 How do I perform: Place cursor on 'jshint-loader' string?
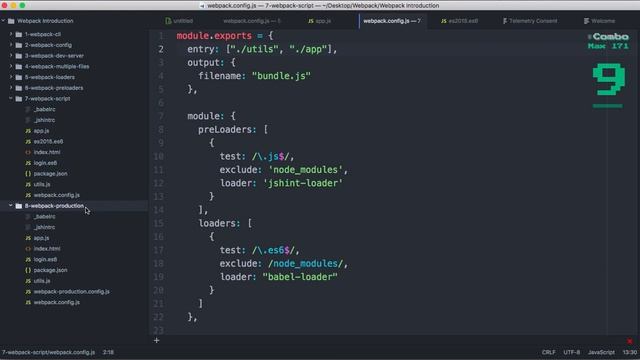tap(304, 183)
